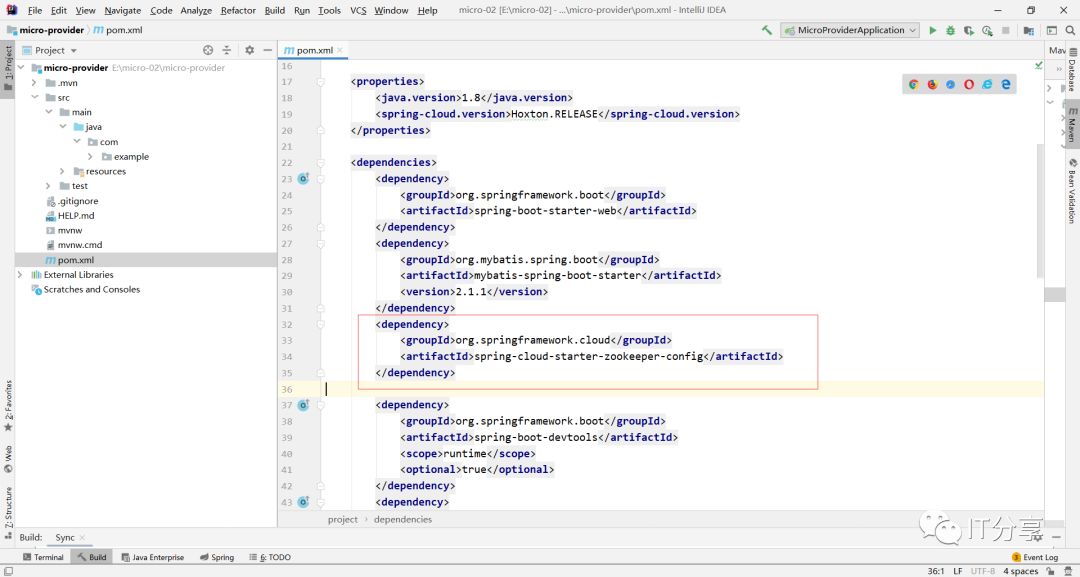The height and width of the screenshot is (577, 1080).
Task: Open the Navigate menu
Action: click(123, 10)
